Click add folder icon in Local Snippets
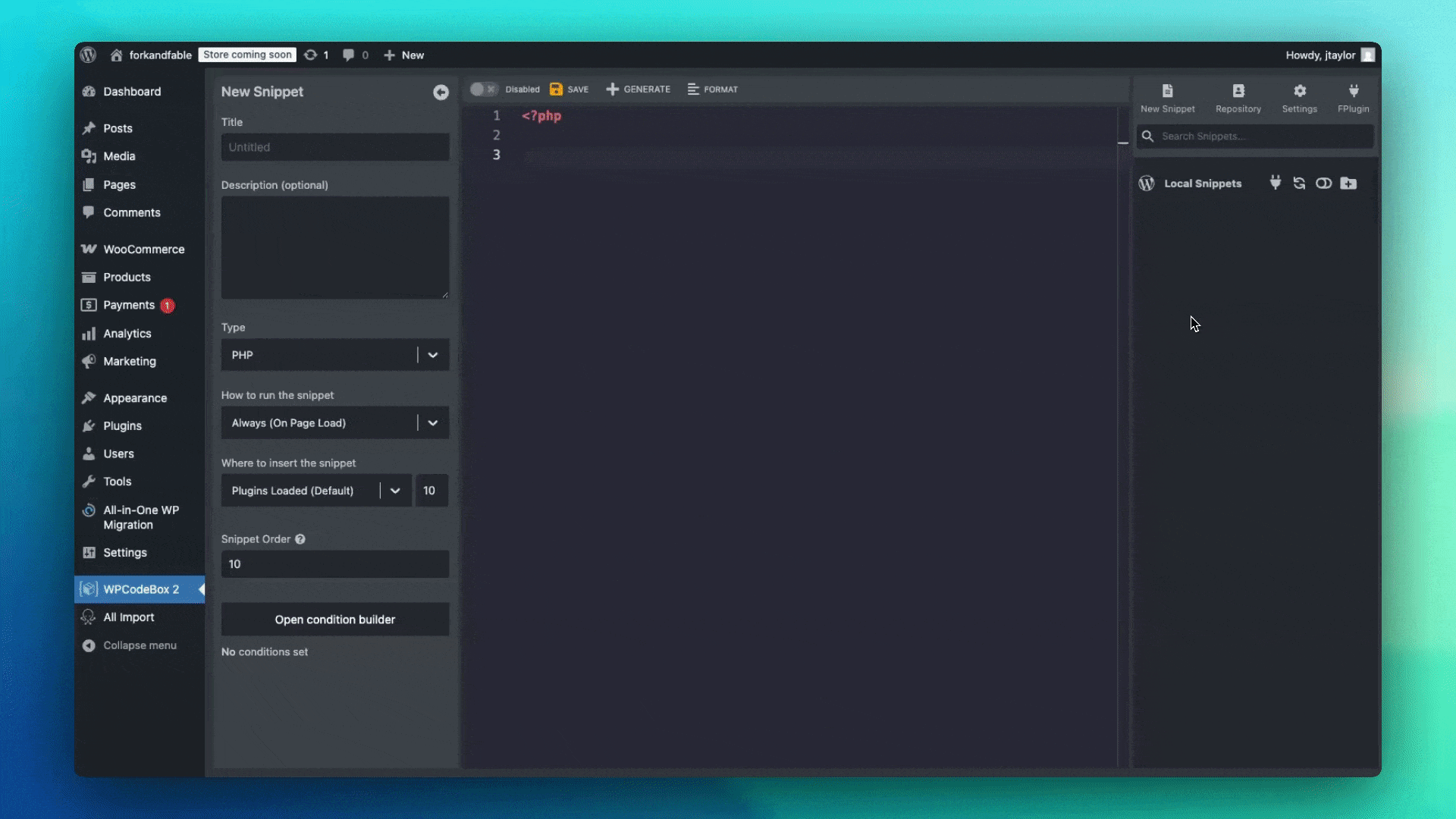Viewport: 1456px width, 819px height. click(1348, 184)
